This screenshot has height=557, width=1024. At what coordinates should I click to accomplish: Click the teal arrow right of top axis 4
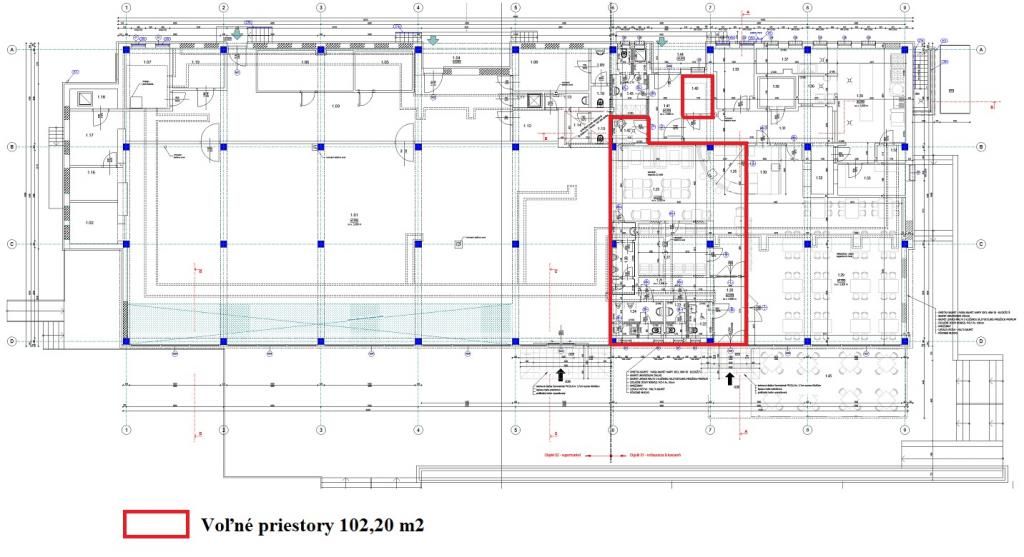(x=433, y=38)
